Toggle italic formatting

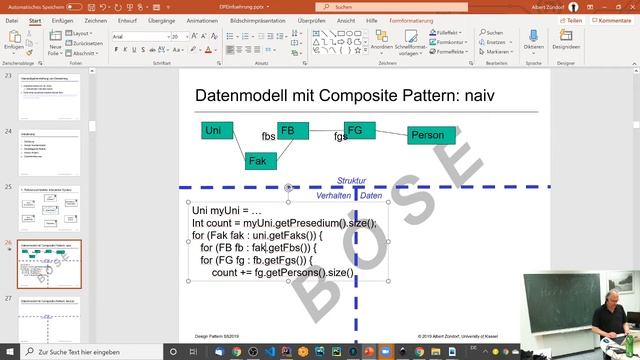(125, 50)
